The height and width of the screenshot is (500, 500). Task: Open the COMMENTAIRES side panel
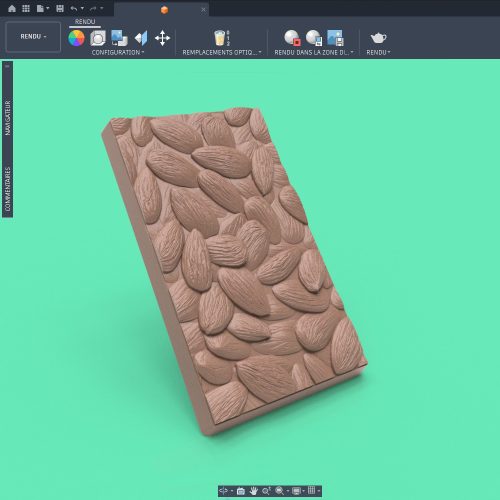8,189
